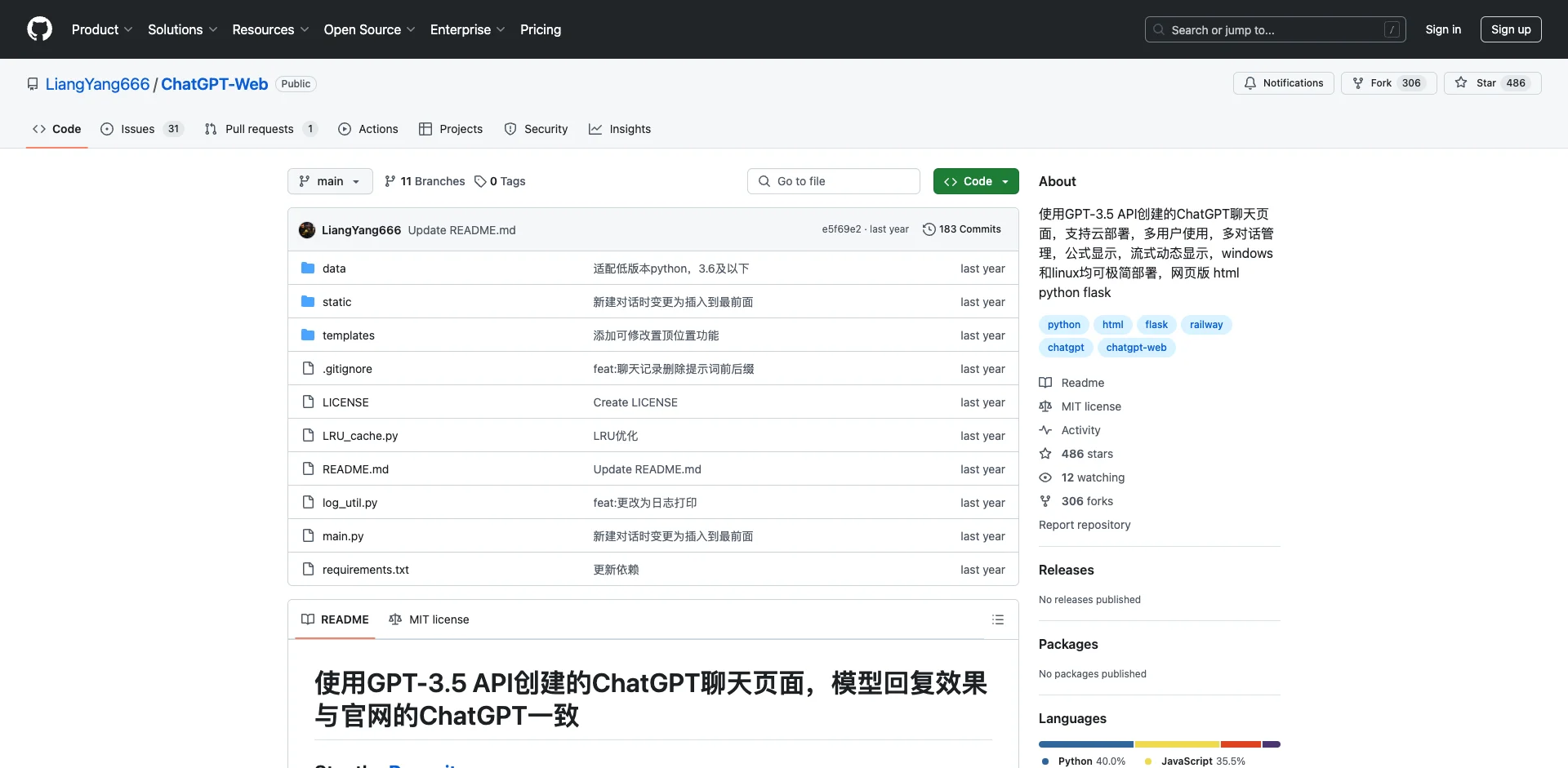This screenshot has height=768, width=1568.
Task: Open the GitHub home logo
Action: pyautogui.click(x=39, y=29)
